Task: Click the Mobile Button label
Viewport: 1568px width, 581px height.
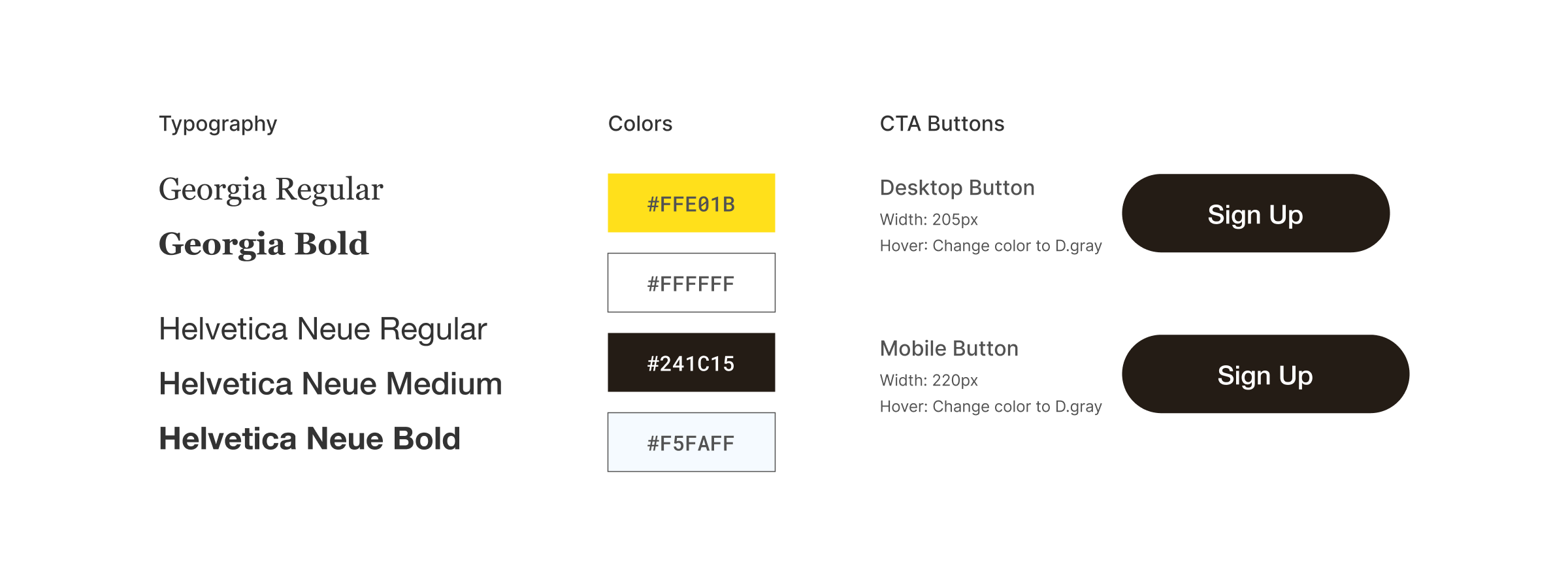Action: click(x=949, y=349)
